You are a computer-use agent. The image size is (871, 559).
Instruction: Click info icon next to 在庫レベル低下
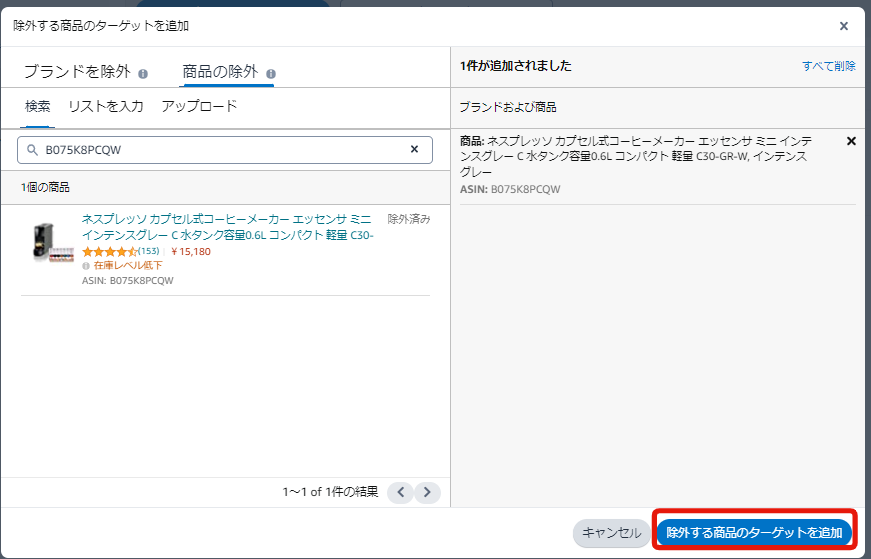coord(86,267)
